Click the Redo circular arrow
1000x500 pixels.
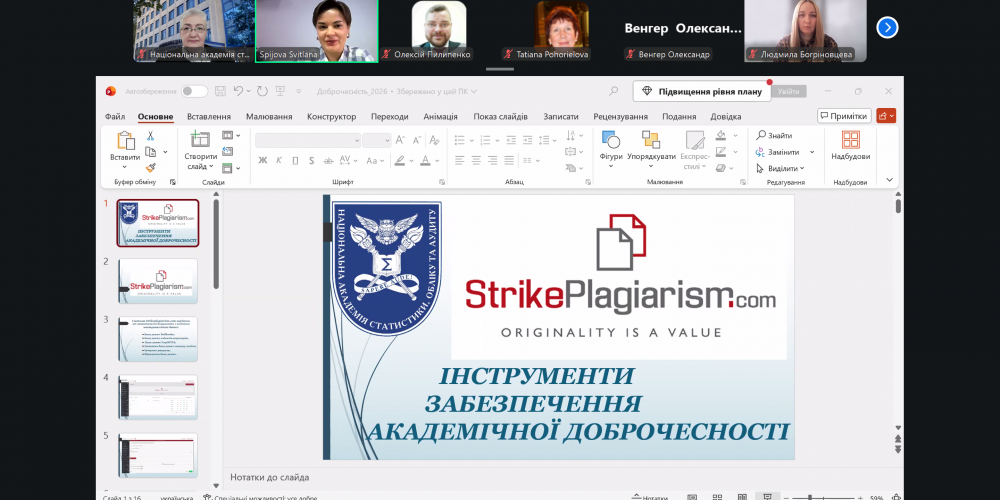click(x=262, y=91)
